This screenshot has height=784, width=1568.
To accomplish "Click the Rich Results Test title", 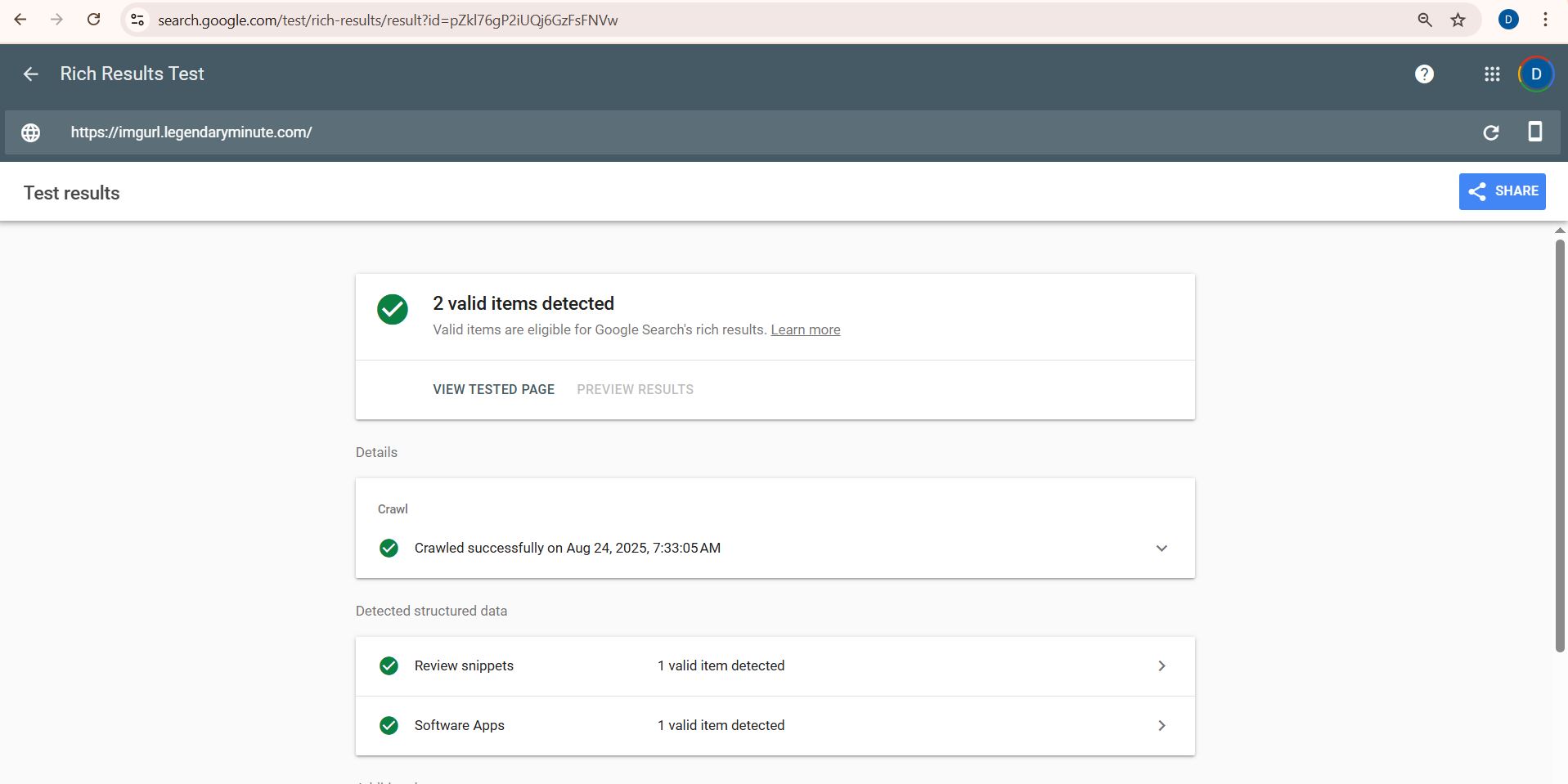I will (132, 74).
